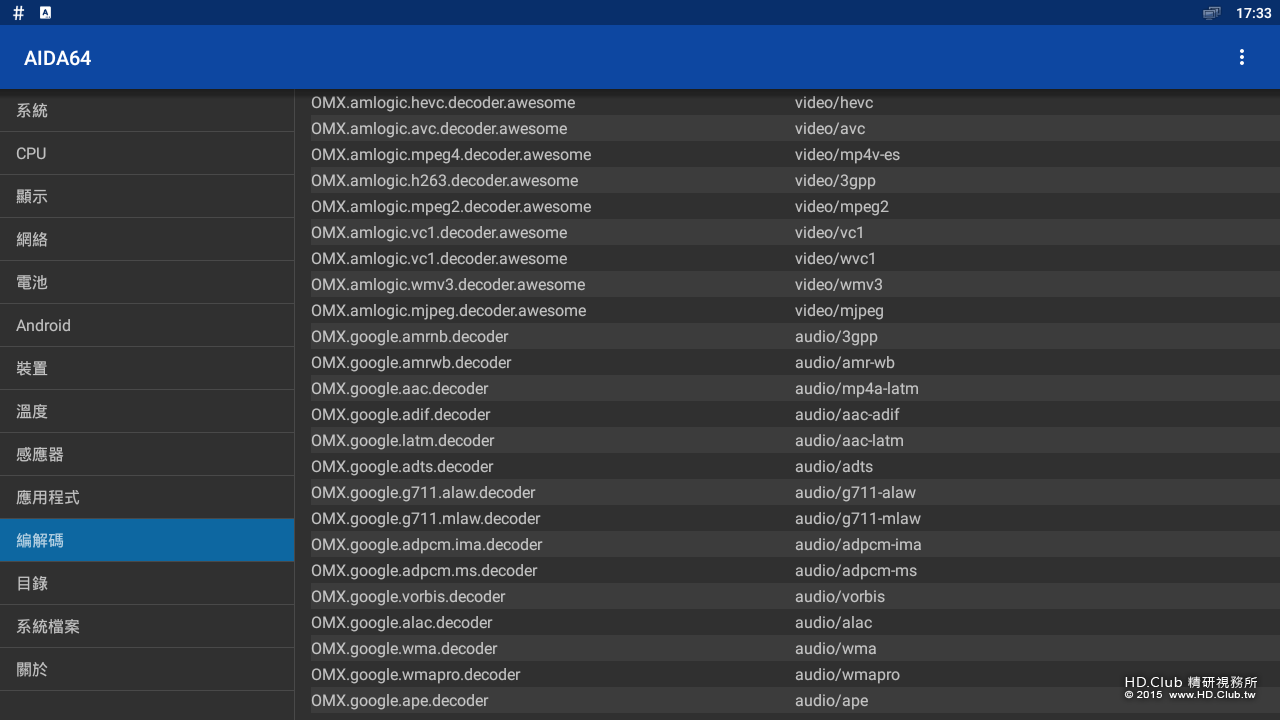
Task: Click the audio/mp4a-latm value
Action: 857,388
